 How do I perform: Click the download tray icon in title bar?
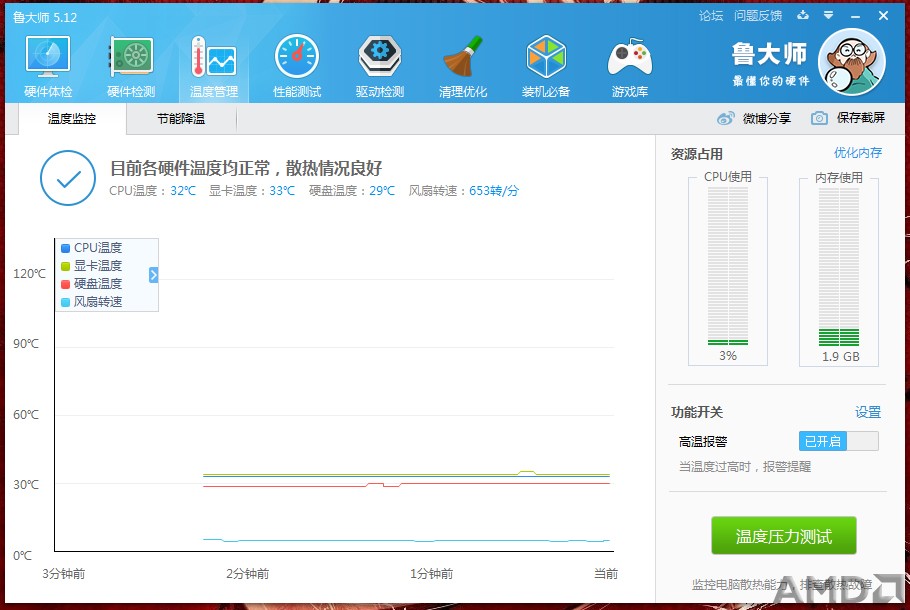pos(803,15)
